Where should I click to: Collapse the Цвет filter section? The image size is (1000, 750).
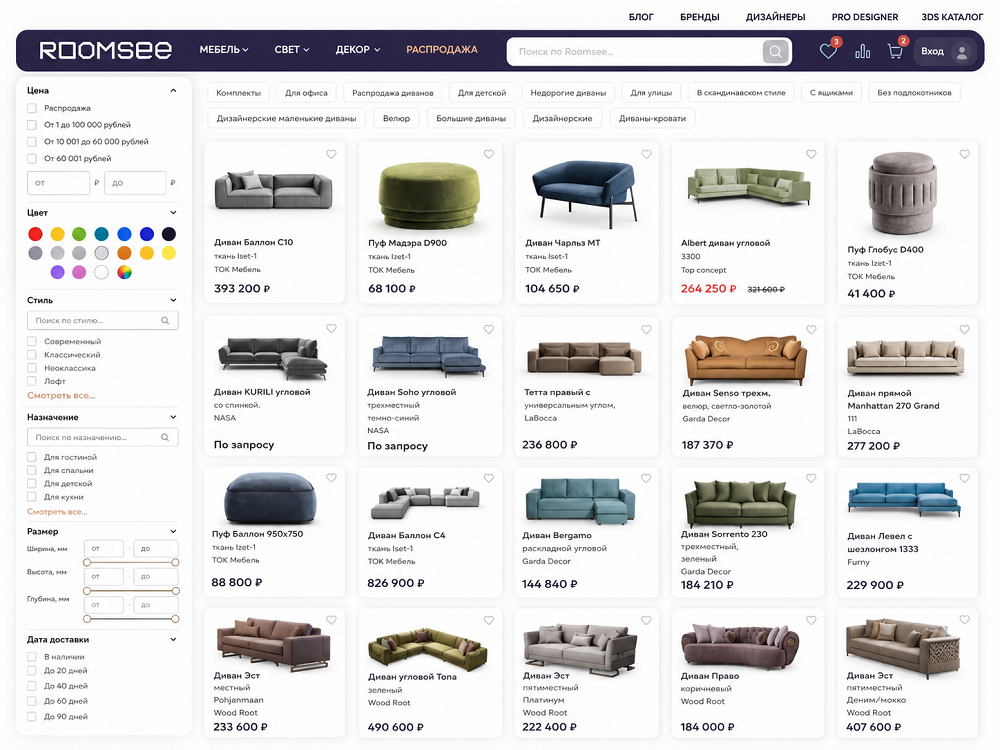(x=173, y=212)
